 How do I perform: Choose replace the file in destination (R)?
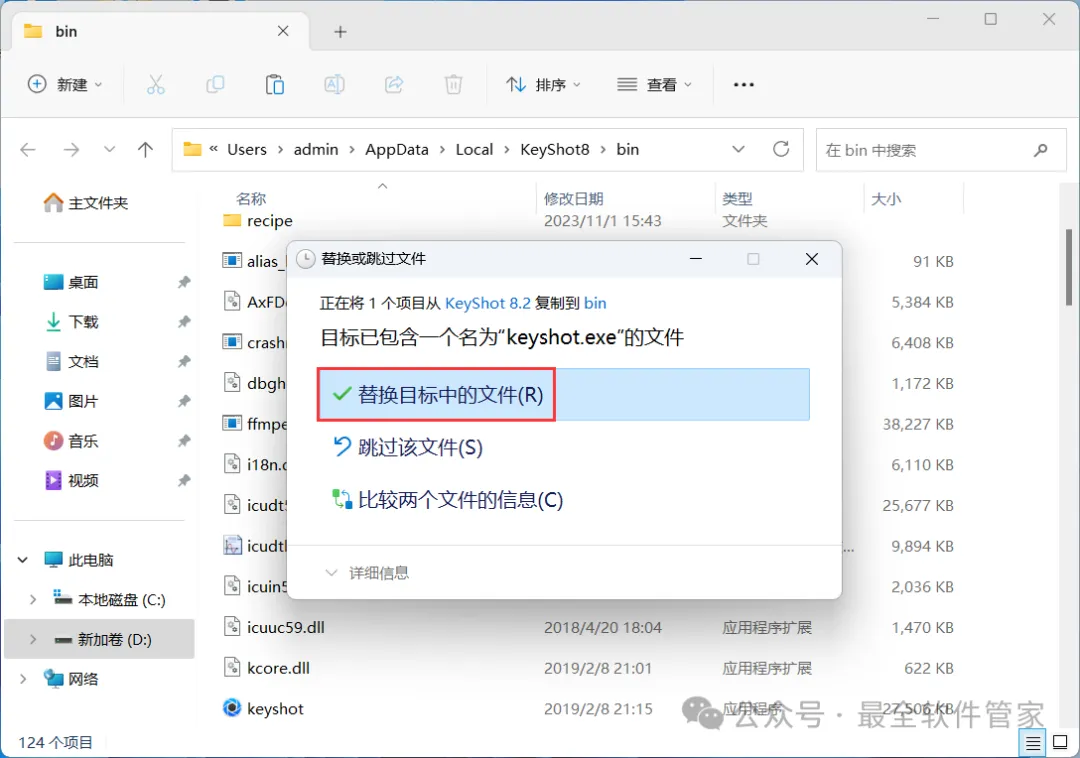pyautogui.click(x=563, y=394)
